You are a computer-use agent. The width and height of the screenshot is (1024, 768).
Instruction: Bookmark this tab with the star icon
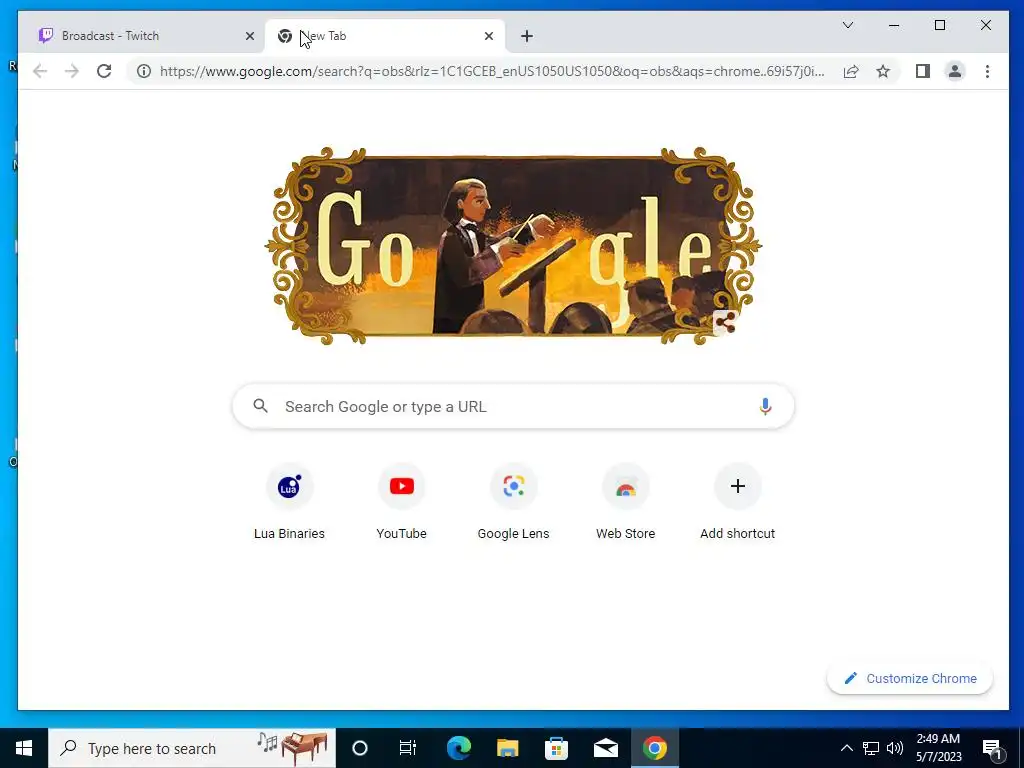883,71
